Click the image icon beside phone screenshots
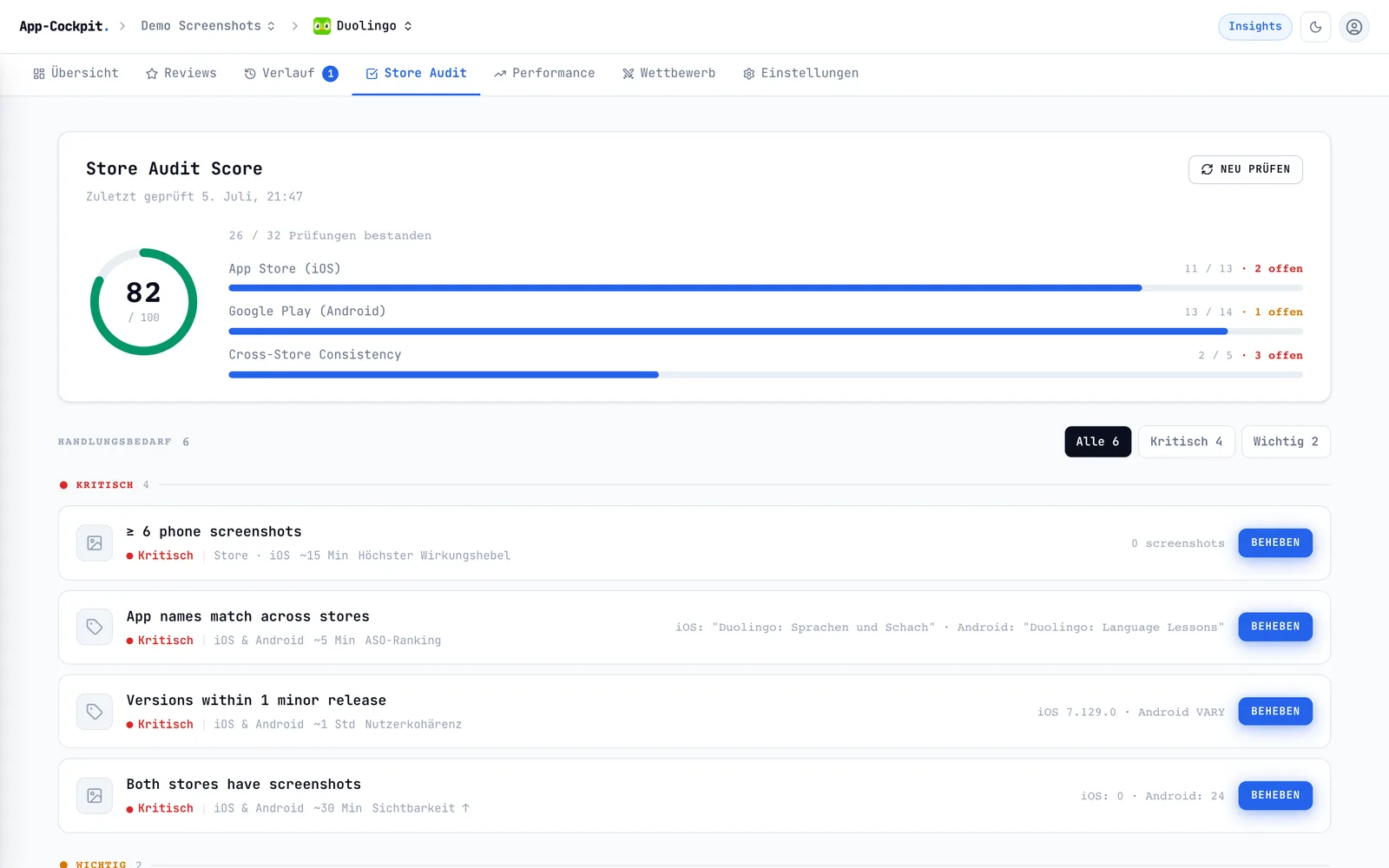Viewport: 1389px width, 868px height. (95, 543)
